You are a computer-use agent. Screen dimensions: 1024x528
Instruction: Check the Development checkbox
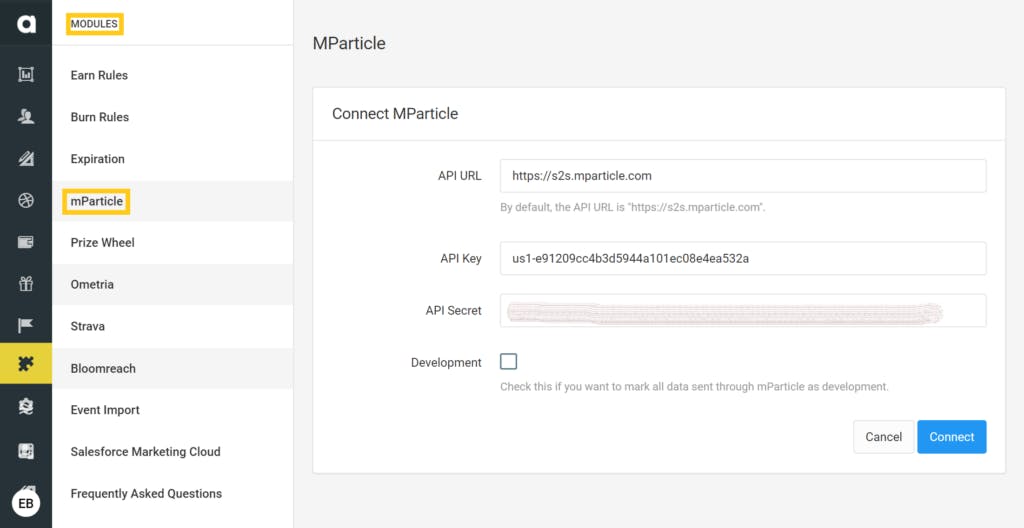coord(508,361)
